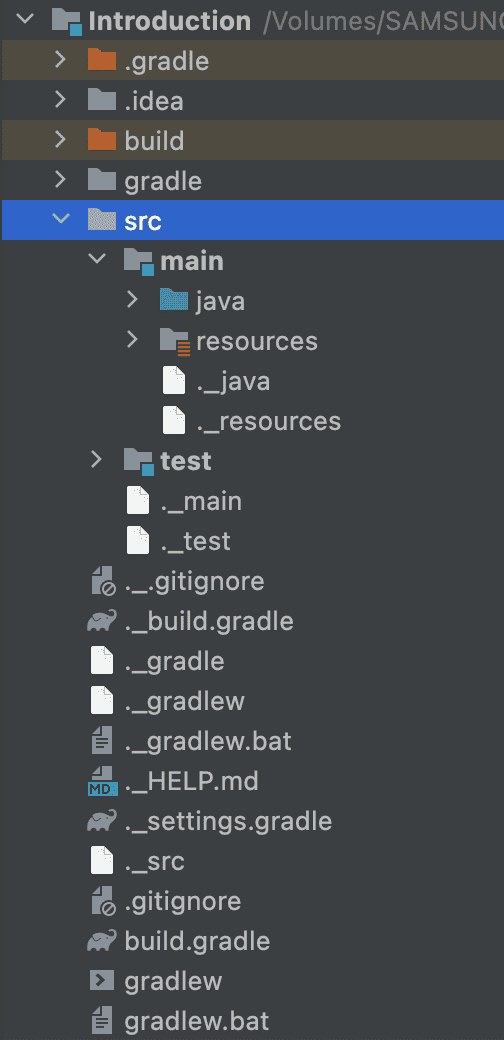Click the ignore-file icon beside .gitignore

[103, 901]
